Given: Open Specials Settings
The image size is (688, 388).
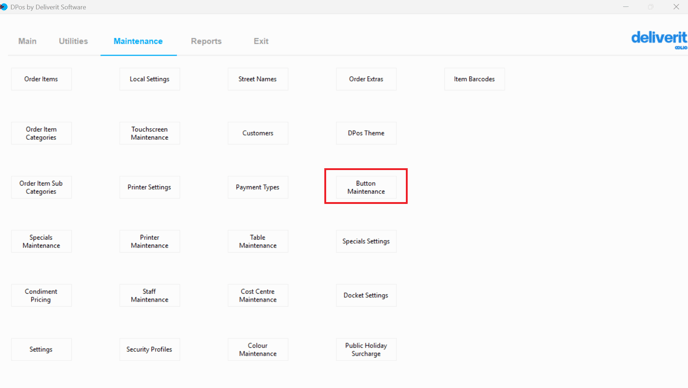Looking at the screenshot, I should 366,241.
